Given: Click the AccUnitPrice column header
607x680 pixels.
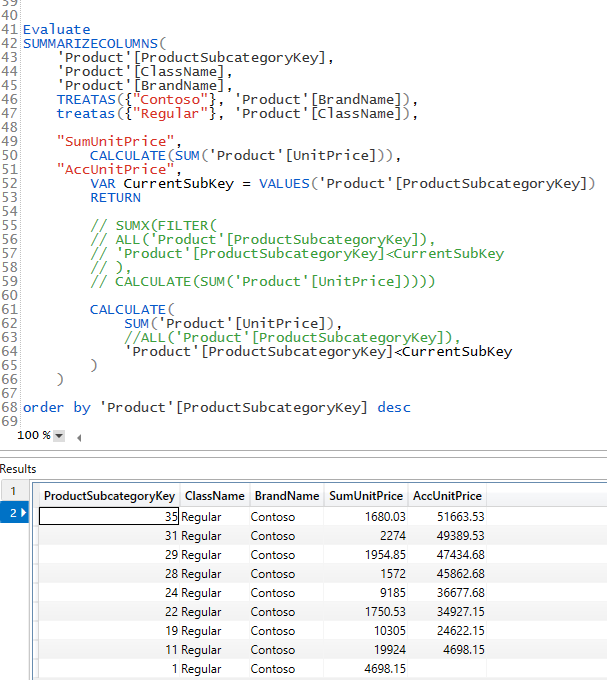Looking at the screenshot, I should 447,496.
